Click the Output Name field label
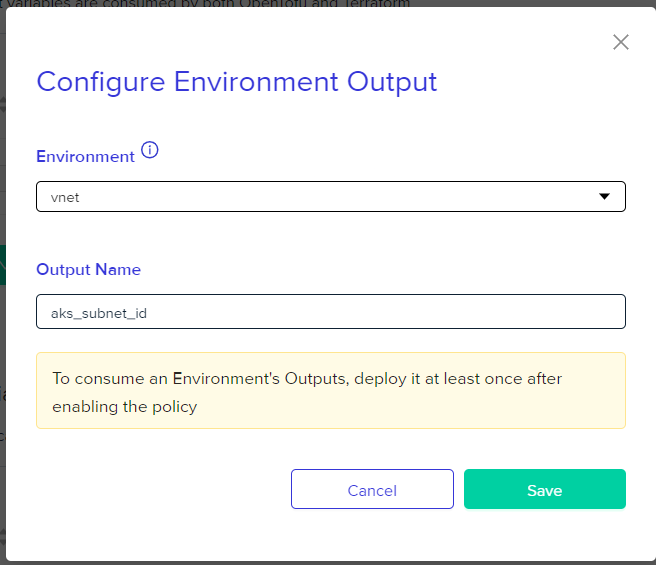656x565 pixels. 89,270
